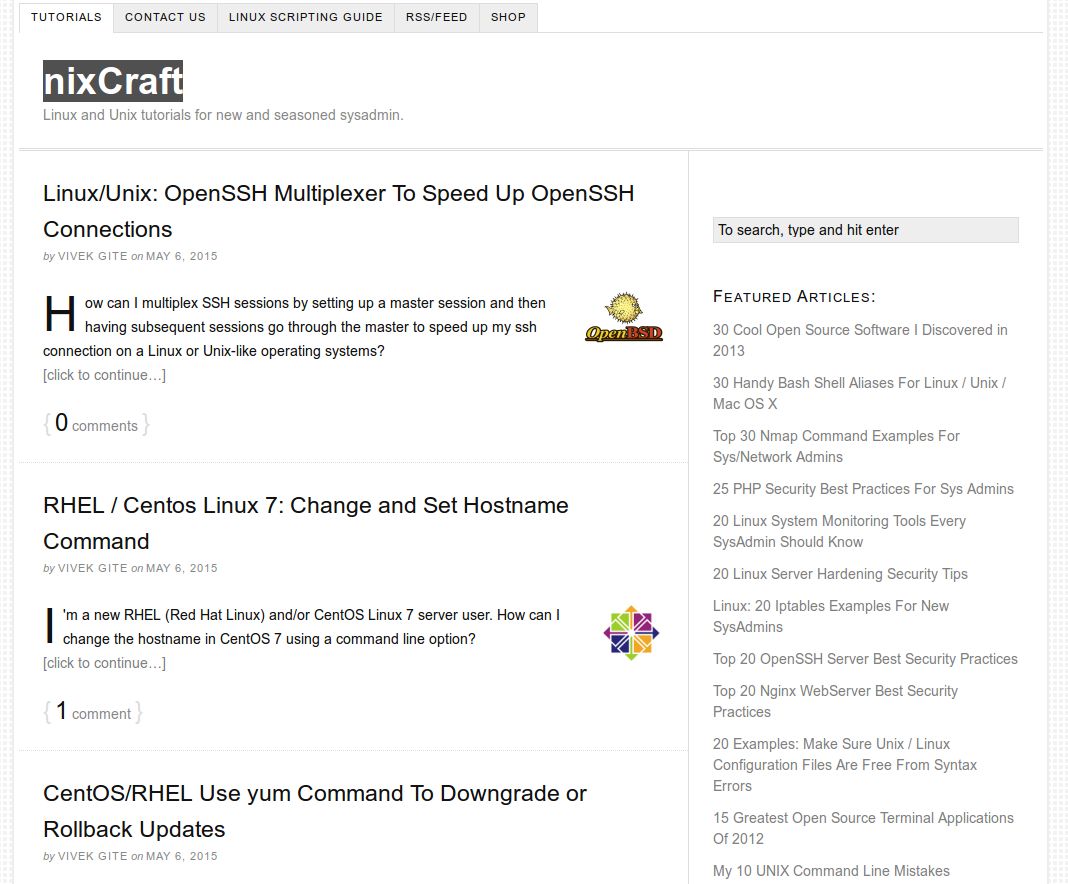Open the RSS/Feed tab
1068x884 pixels.
437,17
